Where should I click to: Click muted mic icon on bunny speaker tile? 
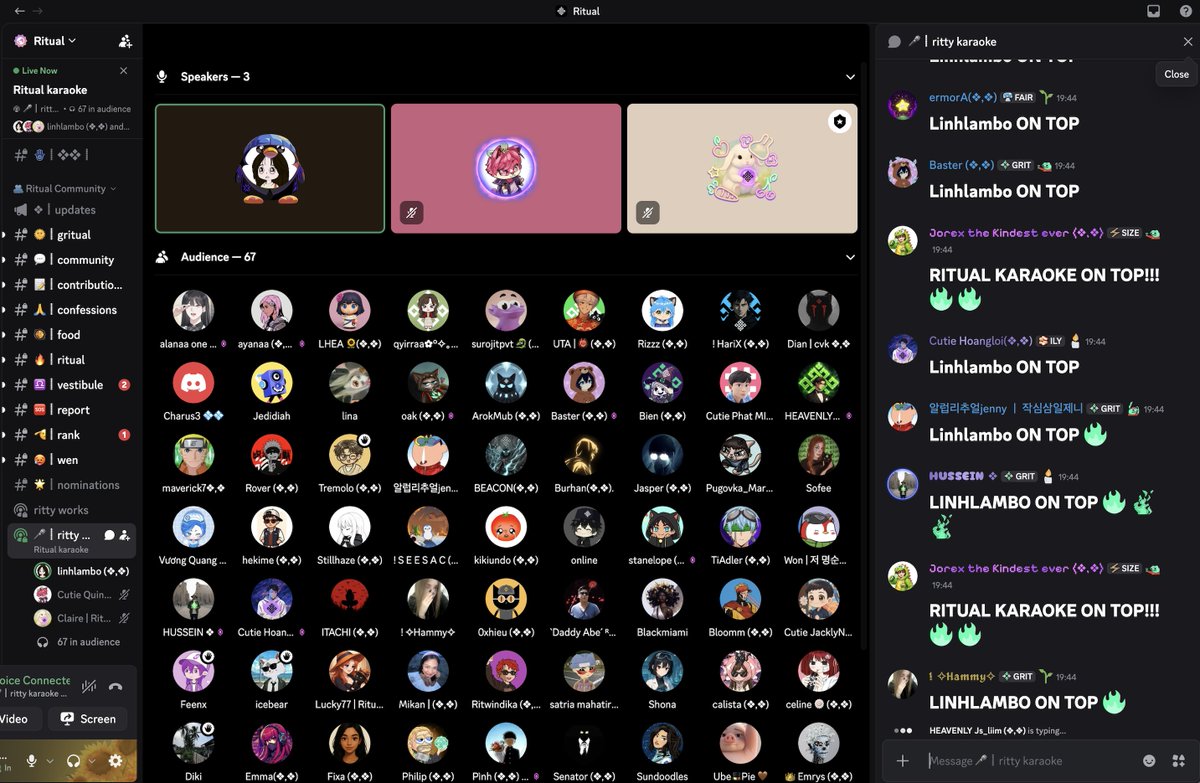click(647, 213)
